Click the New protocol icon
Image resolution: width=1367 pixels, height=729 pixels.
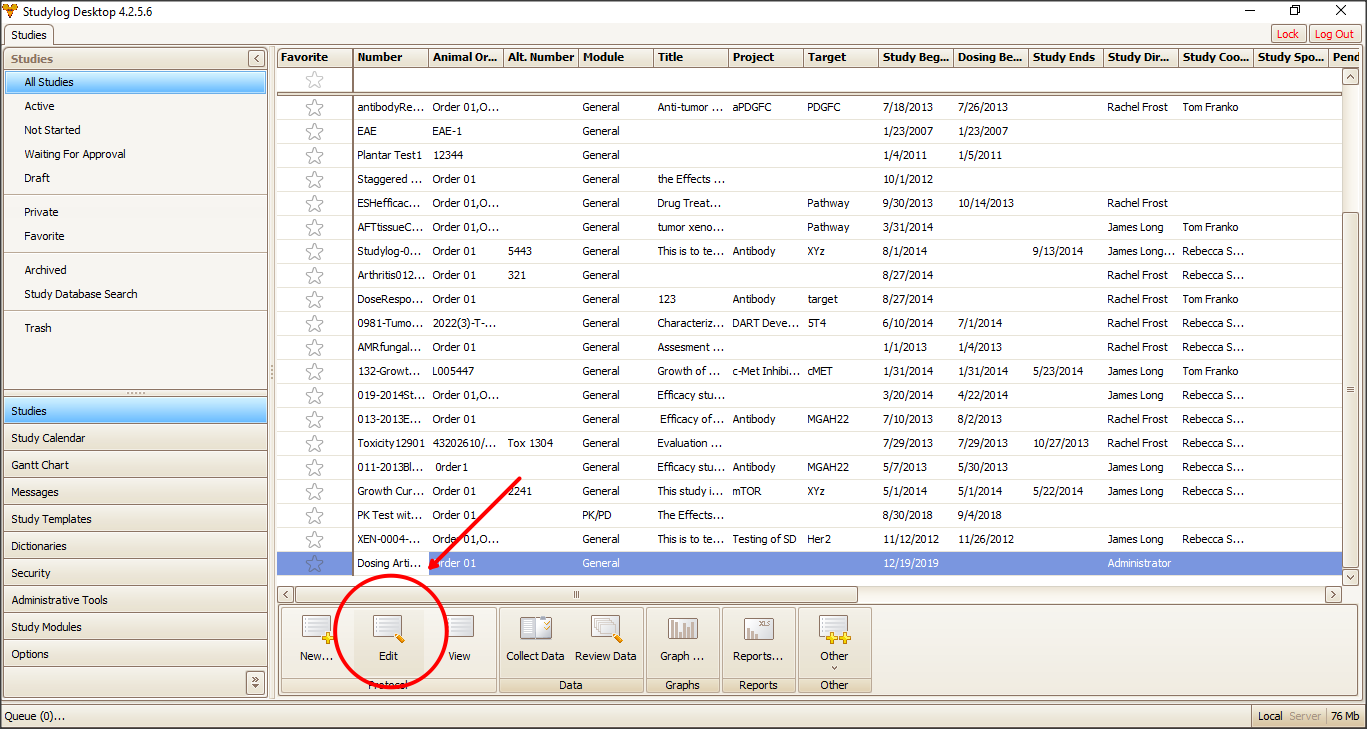(317, 629)
